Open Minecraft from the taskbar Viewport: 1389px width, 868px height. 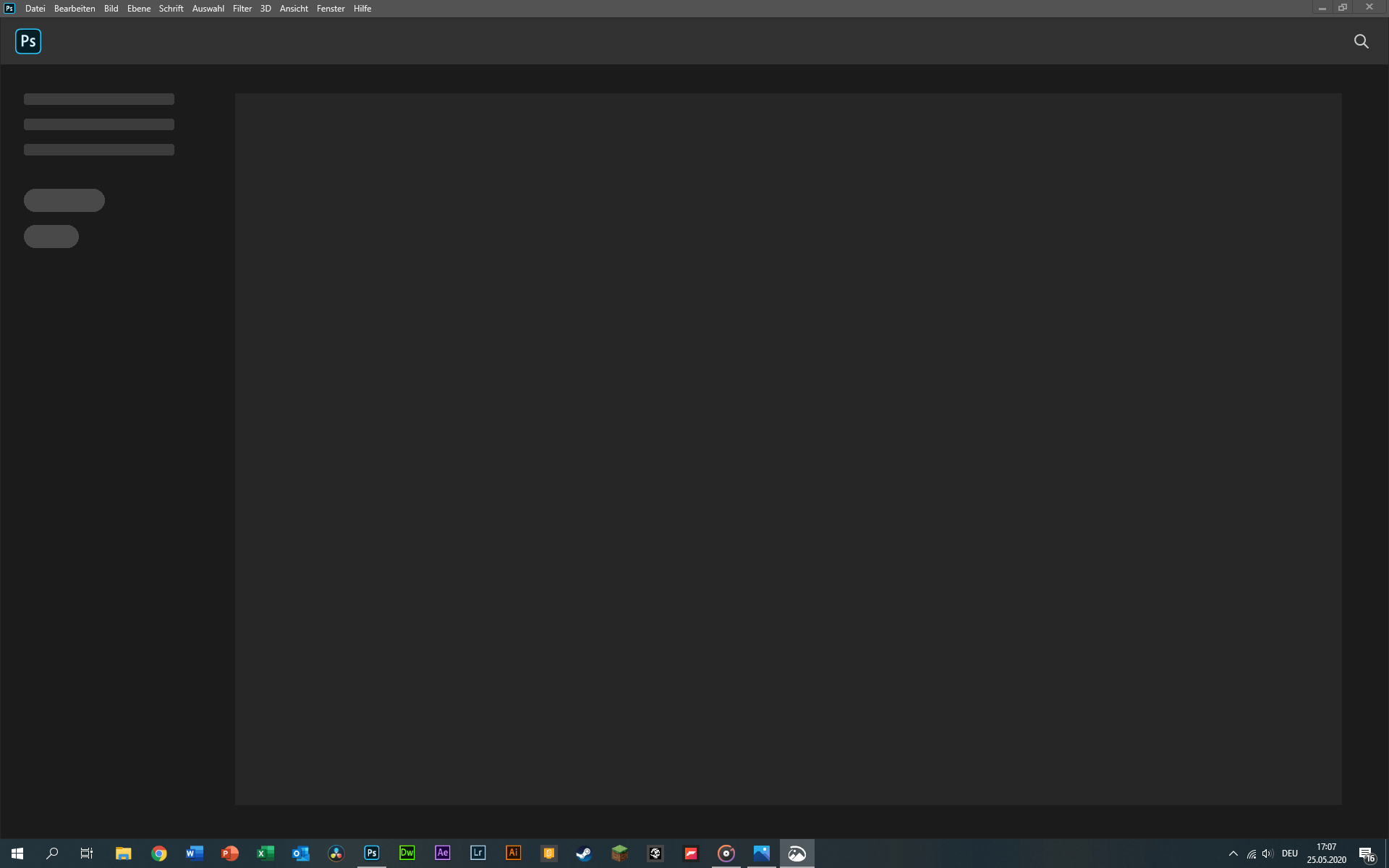click(x=619, y=854)
